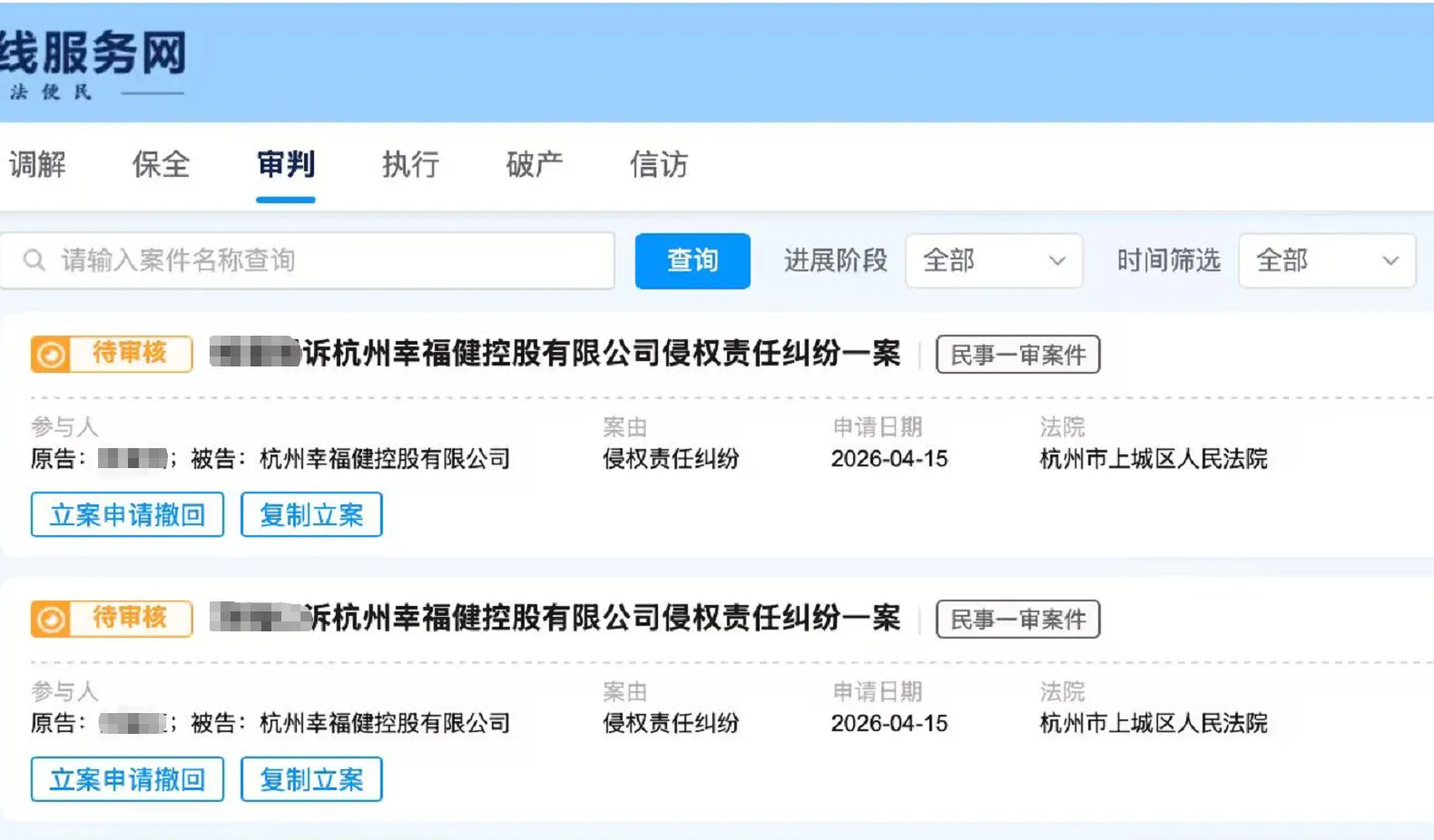Click defendant 杭州幸福健控股有限公司 in second case
Screen dimensions: 1434x840
click(x=385, y=723)
